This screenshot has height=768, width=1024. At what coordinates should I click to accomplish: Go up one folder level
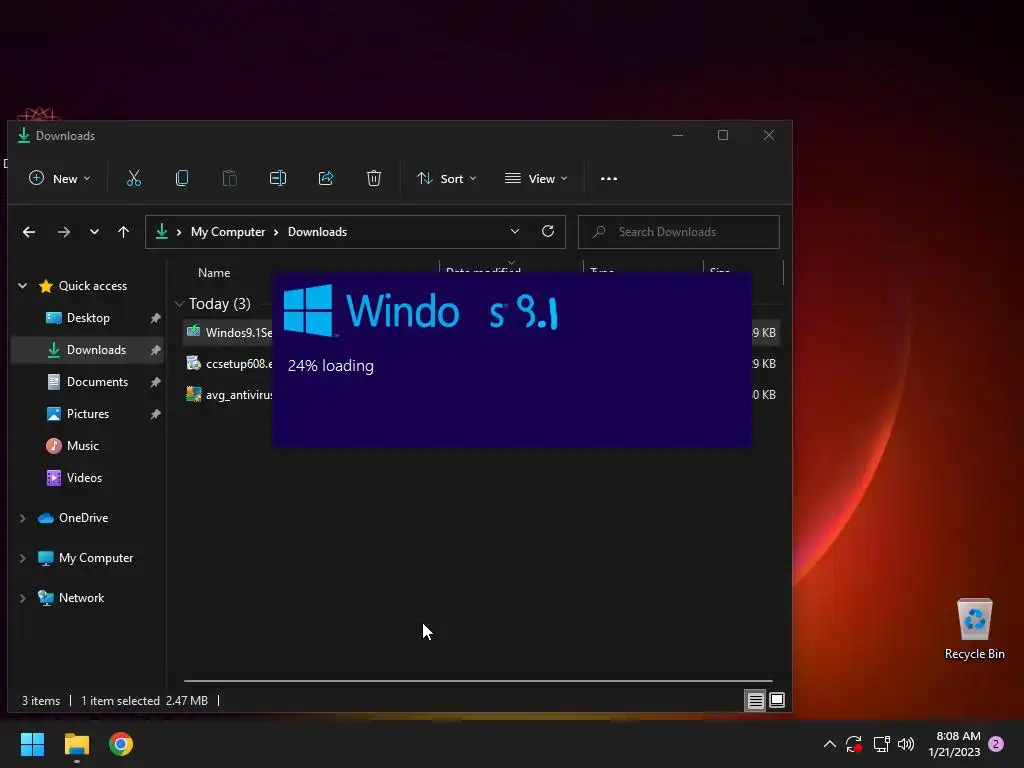pyautogui.click(x=123, y=232)
